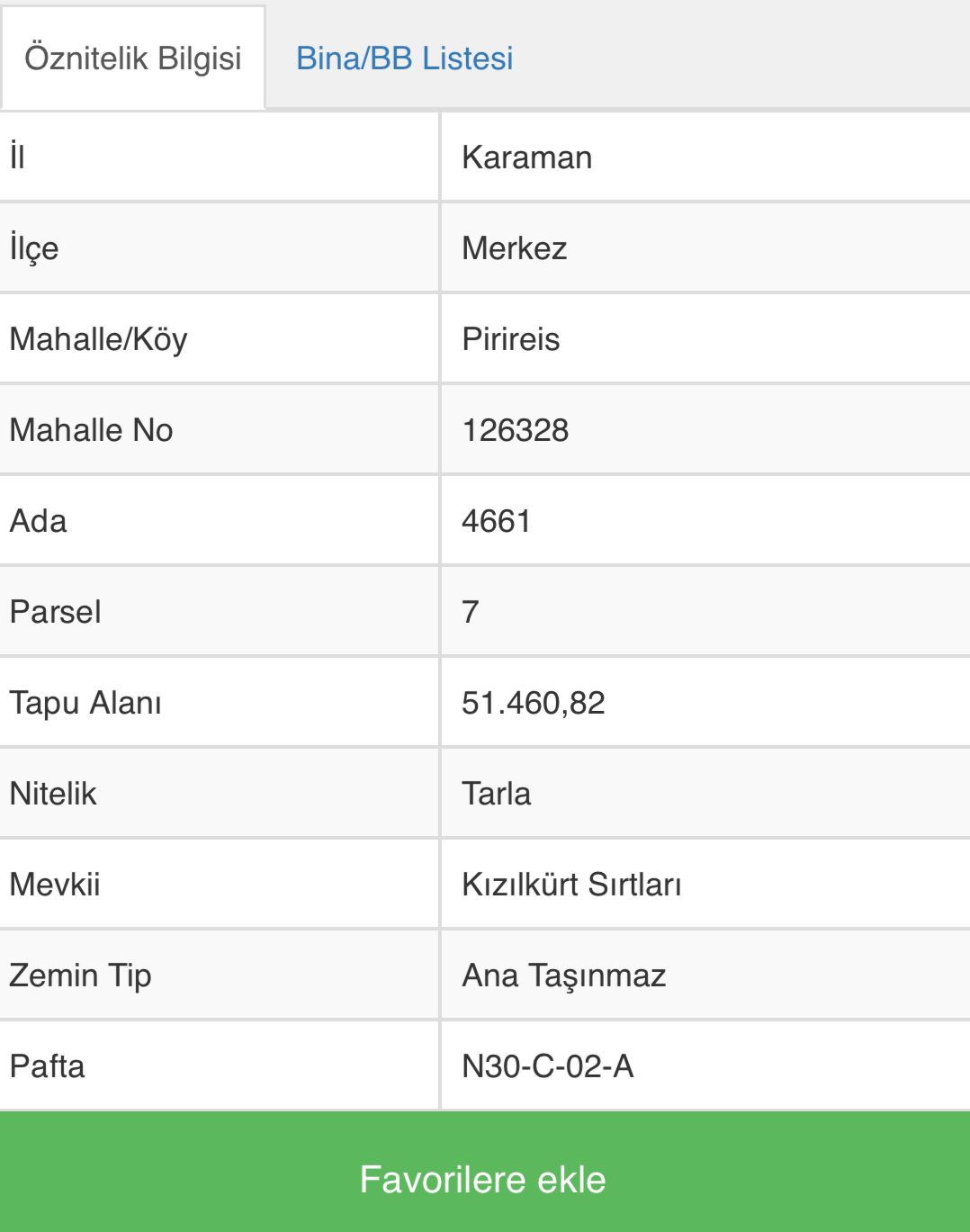This screenshot has height=1232, width=970.
Task: Select the Pirireis neighborhood value
Action: click(x=510, y=339)
